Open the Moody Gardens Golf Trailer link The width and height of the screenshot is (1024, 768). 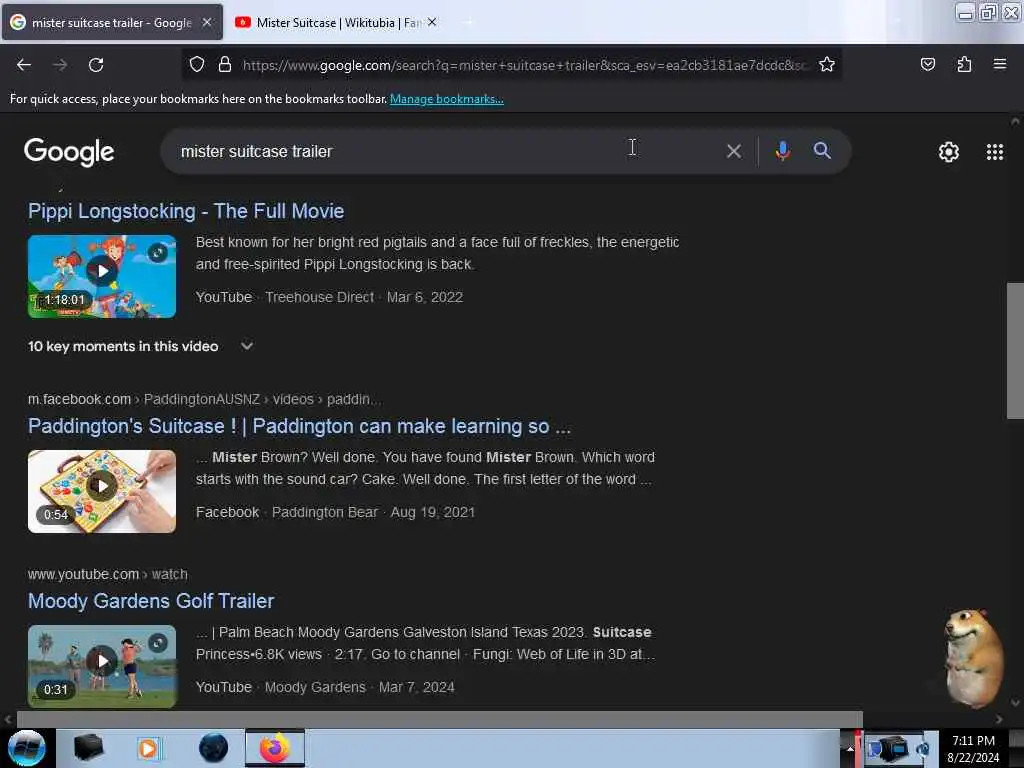point(151,601)
